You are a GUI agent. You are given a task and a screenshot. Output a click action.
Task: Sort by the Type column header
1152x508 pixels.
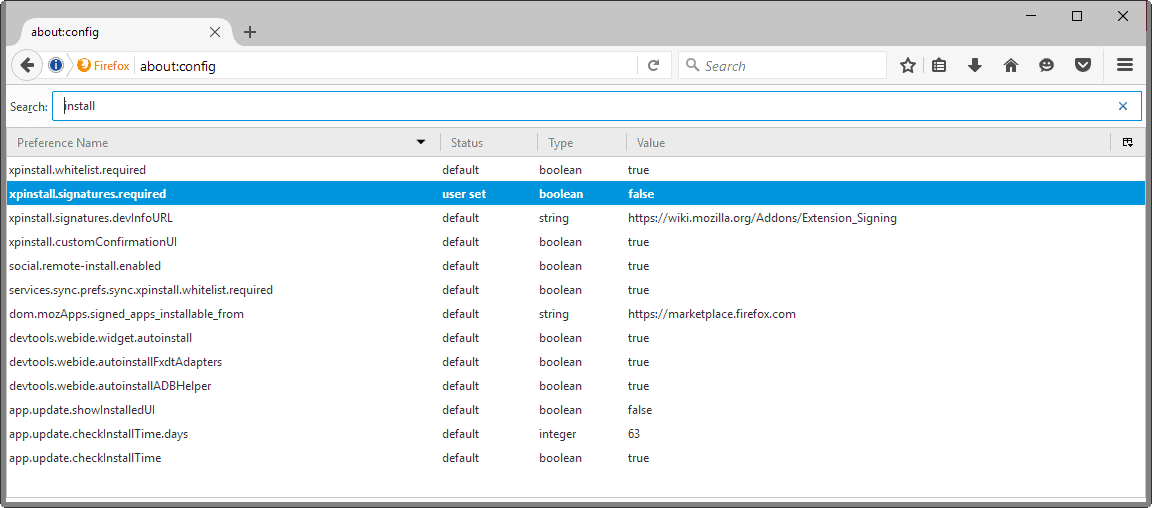tap(582, 143)
